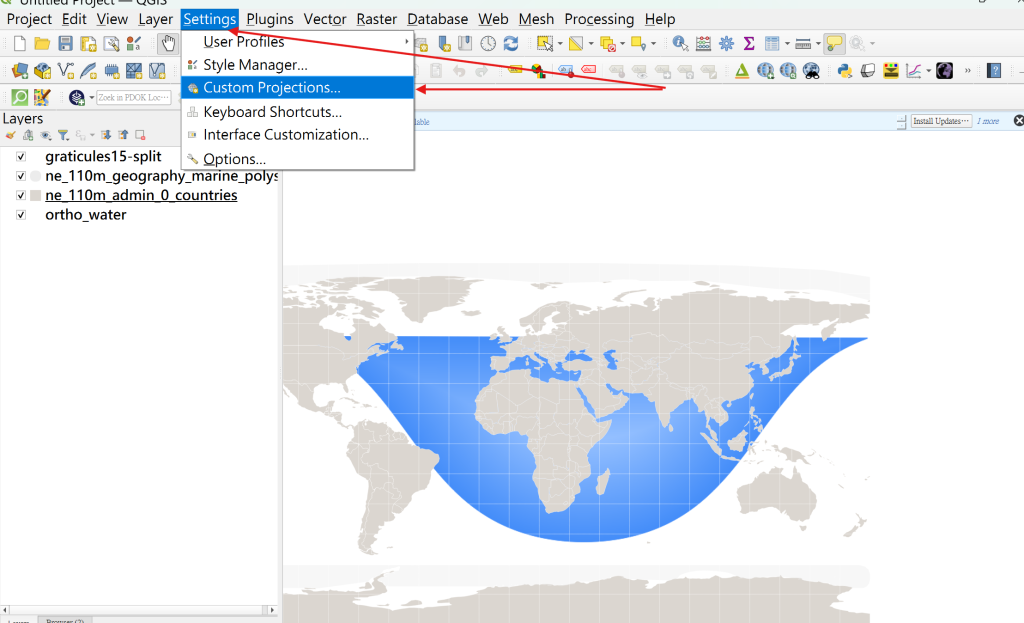Image resolution: width=1024 pixels, height=623 pixels.
Task: Open the PDOK plugin dropdown arrow
Action: [x=91, y=97]
